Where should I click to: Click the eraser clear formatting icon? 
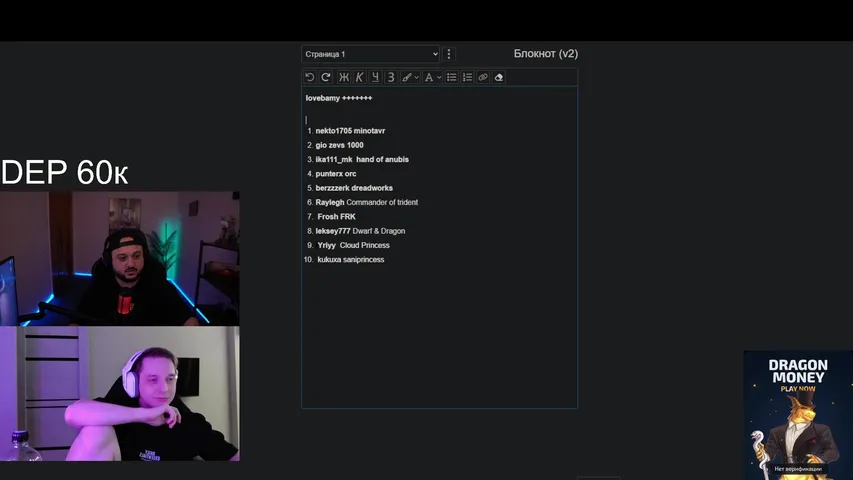coord(499,77)
